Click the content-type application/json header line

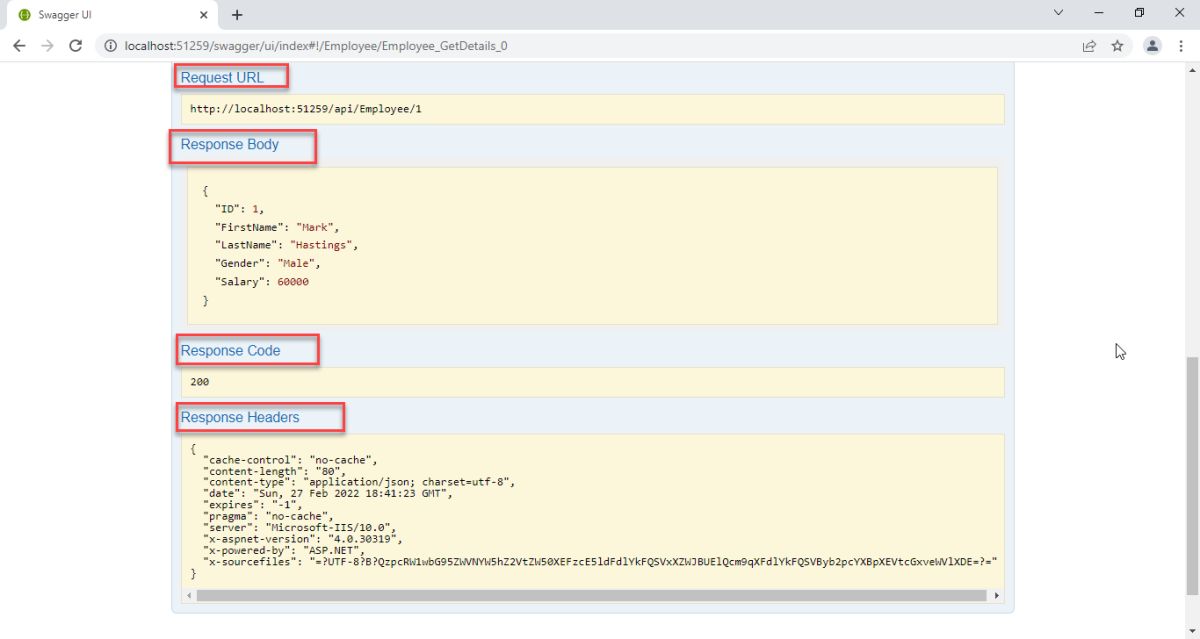[359, 482]
